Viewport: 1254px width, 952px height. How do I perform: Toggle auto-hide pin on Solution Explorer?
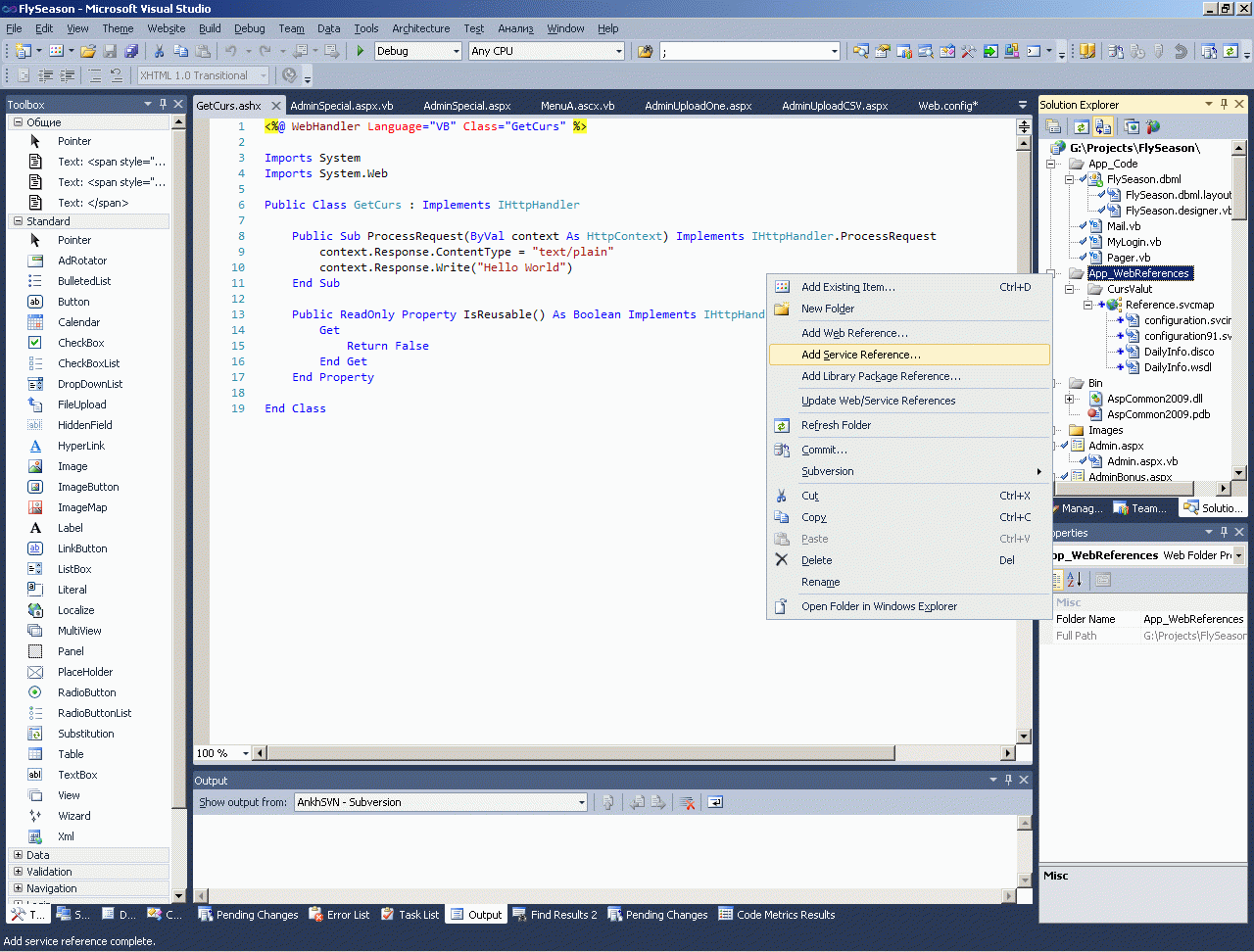pyautogui.click(x=1224, y=104)
